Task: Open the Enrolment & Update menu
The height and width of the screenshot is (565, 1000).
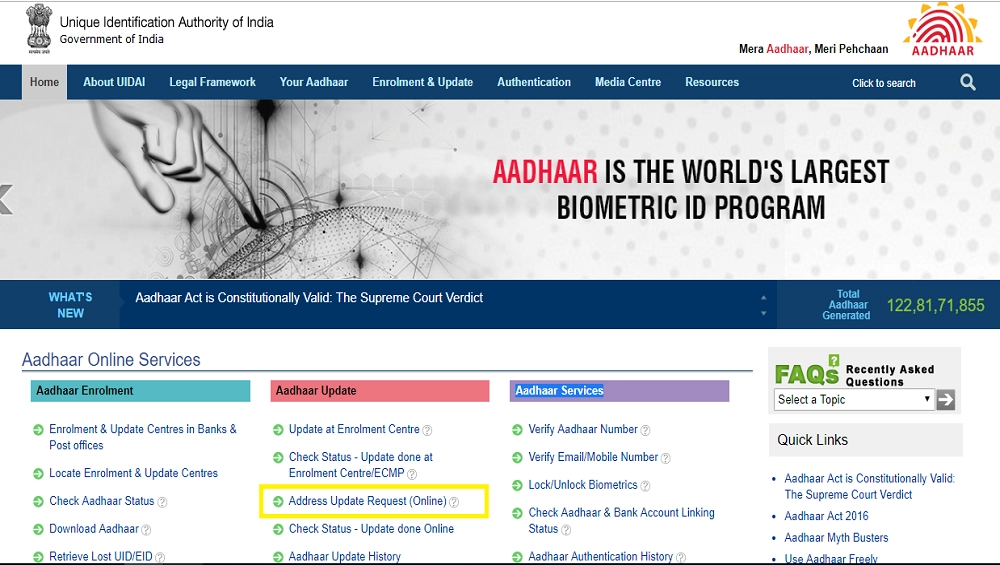Action: (422, 82)
